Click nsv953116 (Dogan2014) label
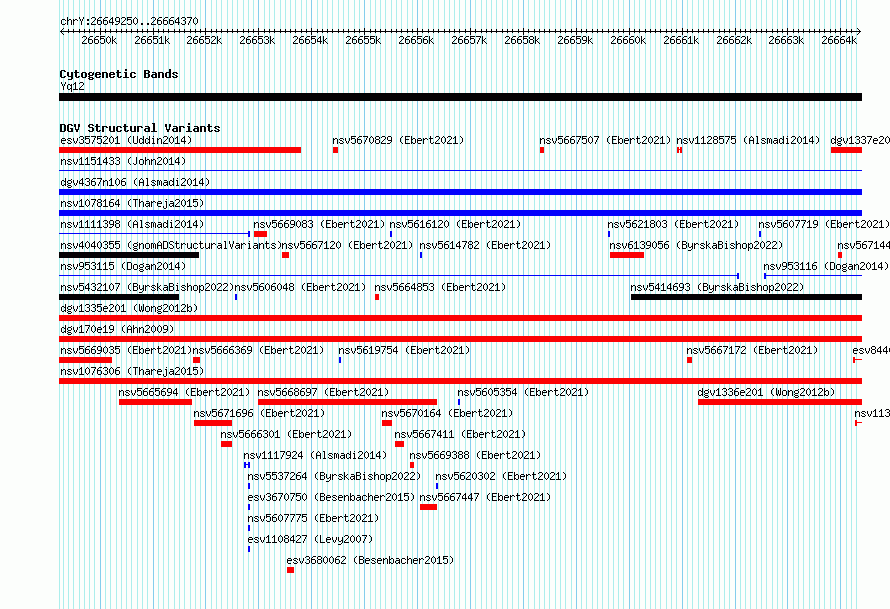This screenshot has width=890, height=609. coord(826,266)
